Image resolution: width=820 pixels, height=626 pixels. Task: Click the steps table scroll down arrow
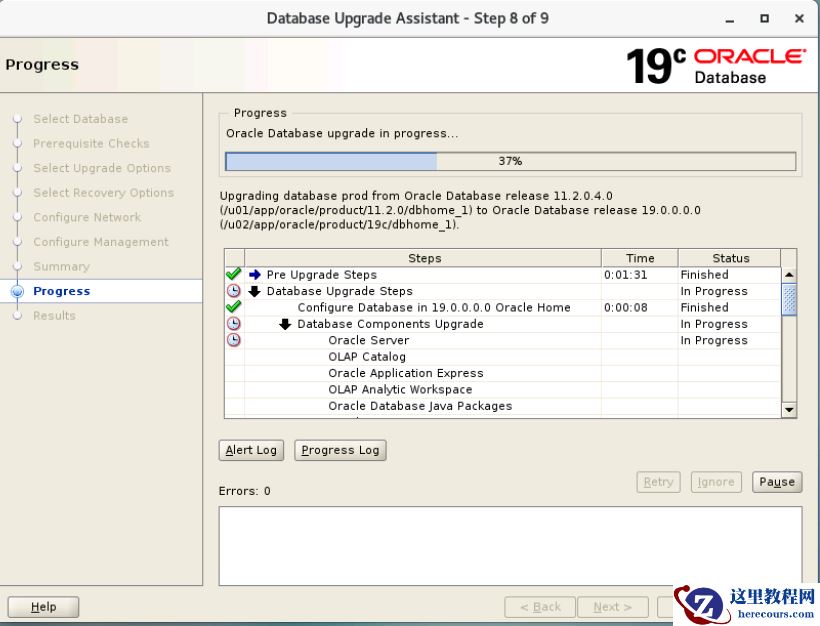click(x=789, y=410)
